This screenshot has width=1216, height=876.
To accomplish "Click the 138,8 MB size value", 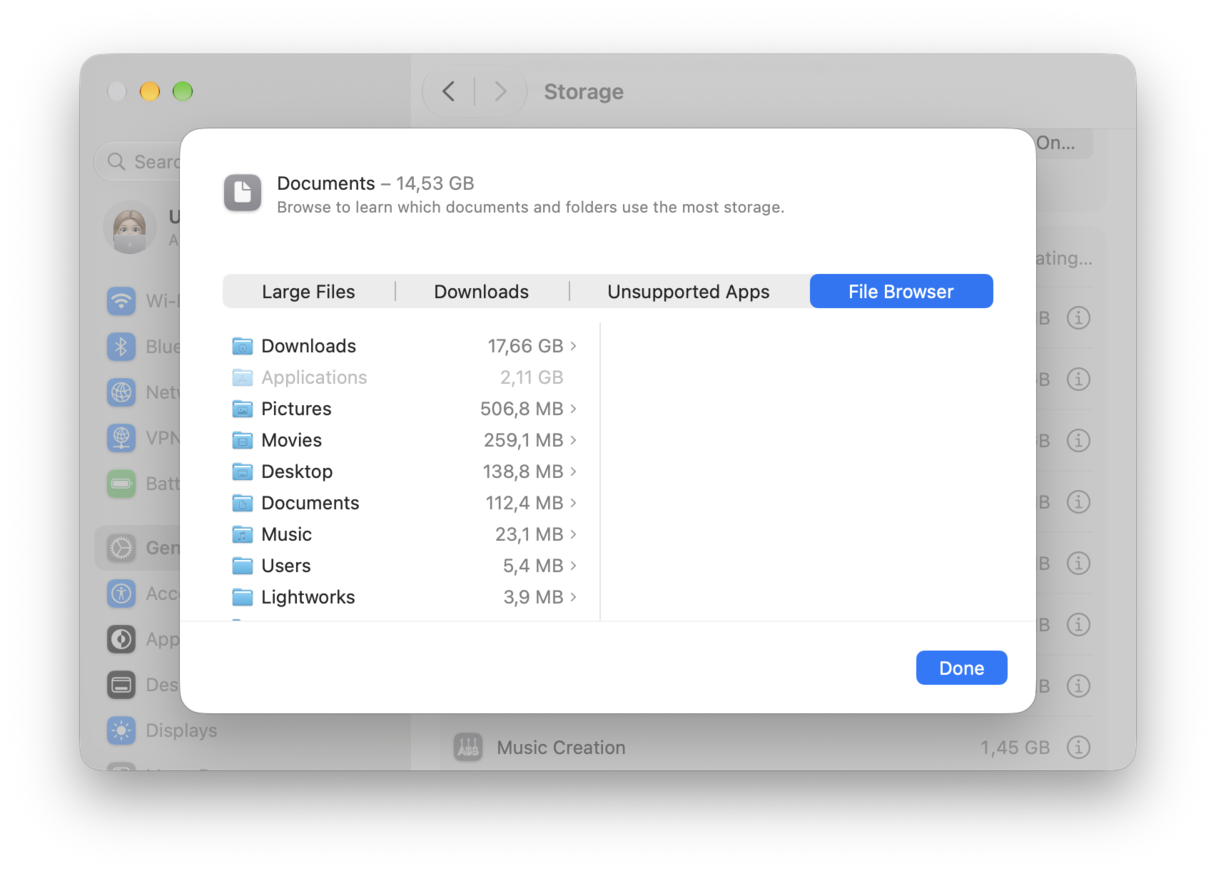I will click(523, 471).
